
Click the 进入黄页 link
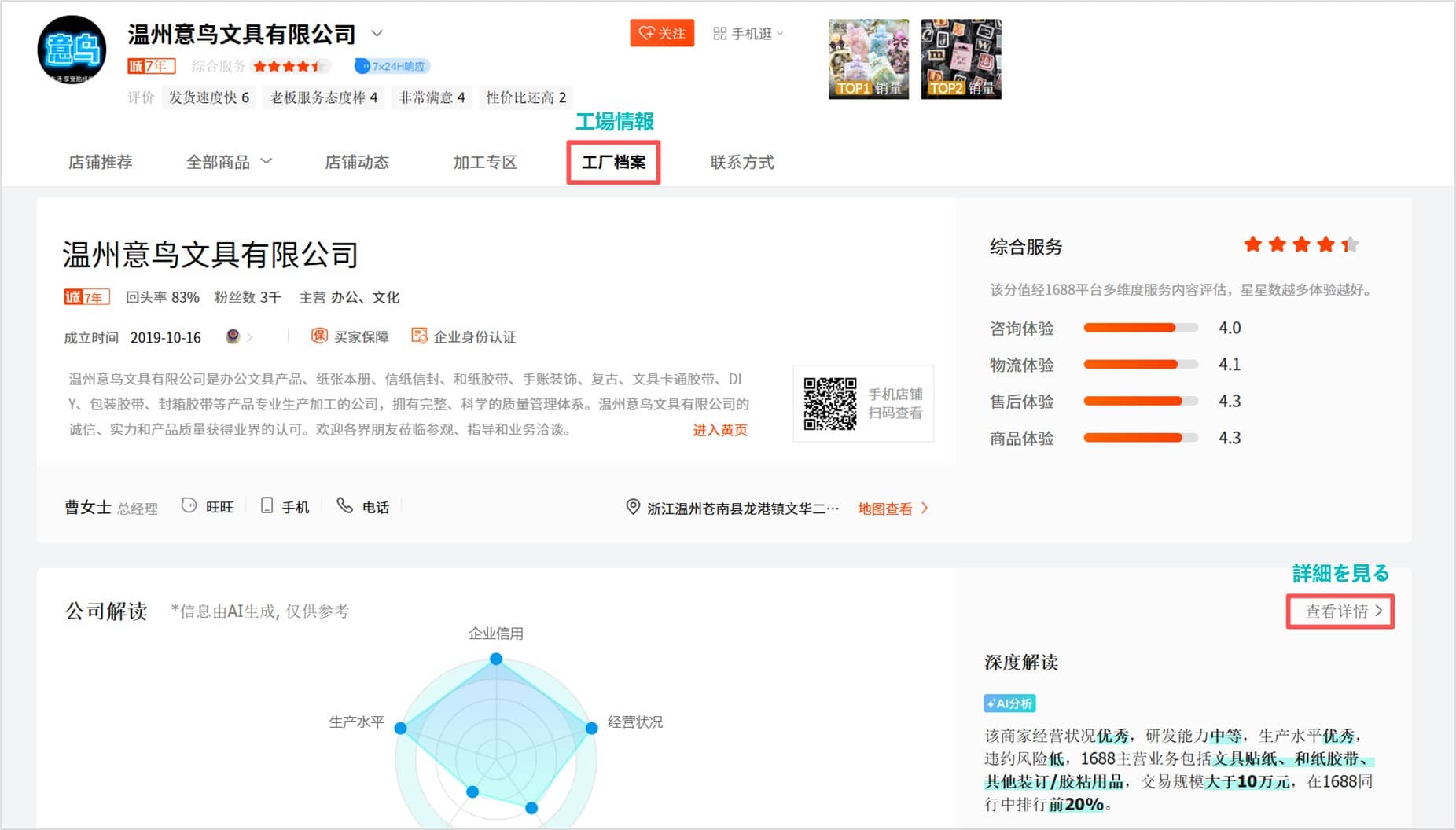pos(719,430)
